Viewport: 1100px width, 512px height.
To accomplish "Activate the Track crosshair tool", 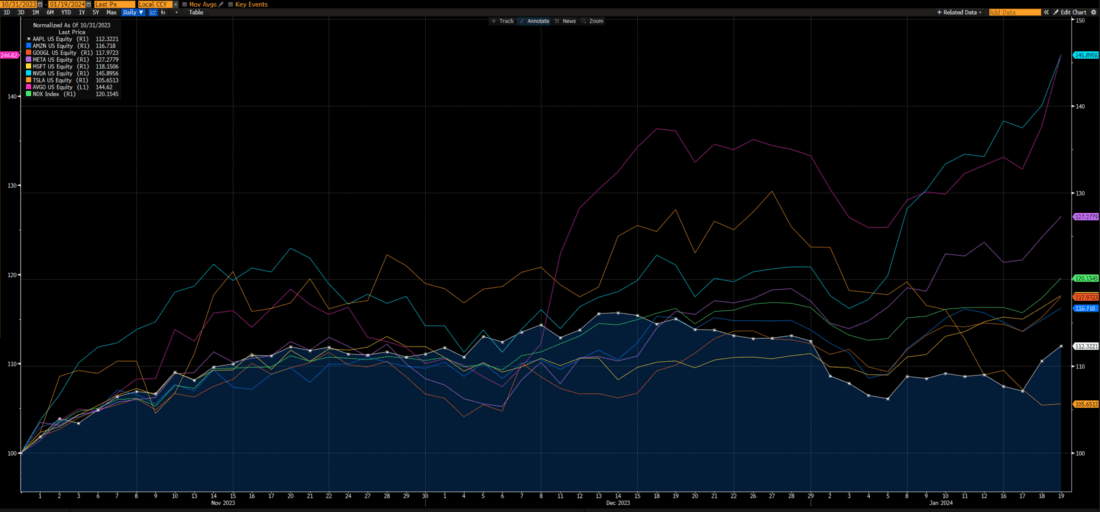I will [x=502, y=22].
